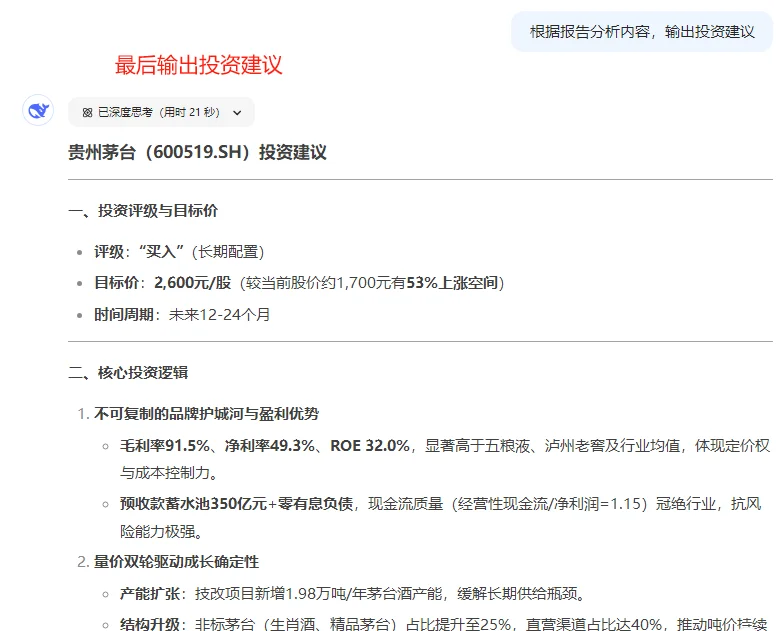Image resolution: width=776 pixels, height=631 pixels.
Task: Click the text 毛利率91.5%
Action: click(165, 446)
